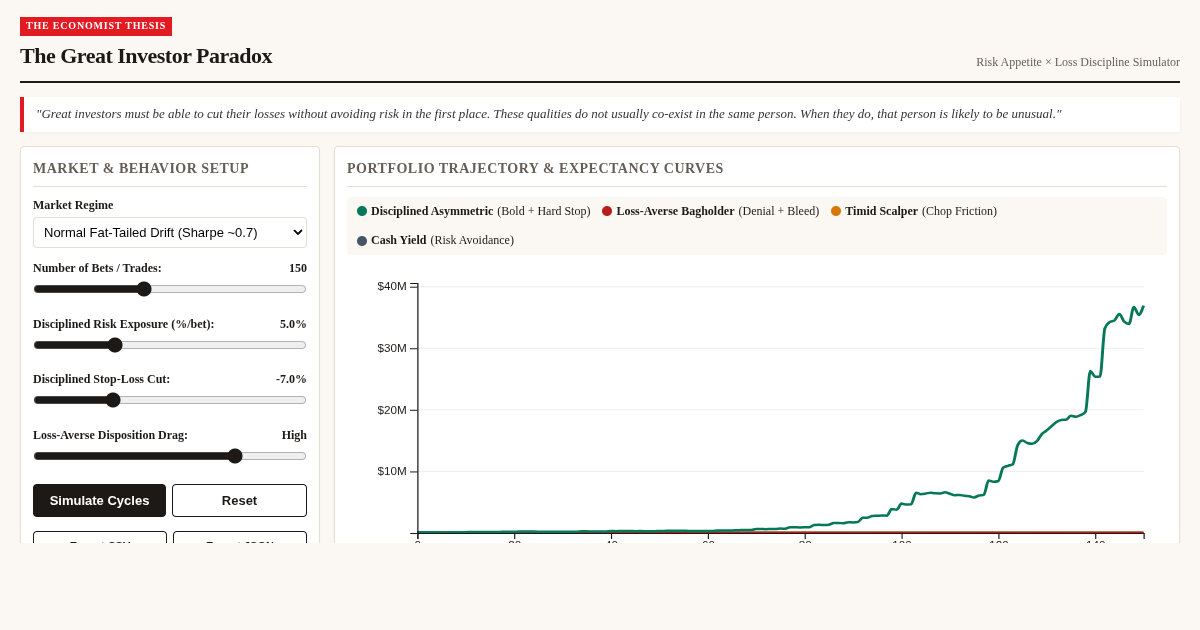Click 'The Great Investor Paradox' title
This screenshot has width=1200, height=630.
click(x=146, y=56)
